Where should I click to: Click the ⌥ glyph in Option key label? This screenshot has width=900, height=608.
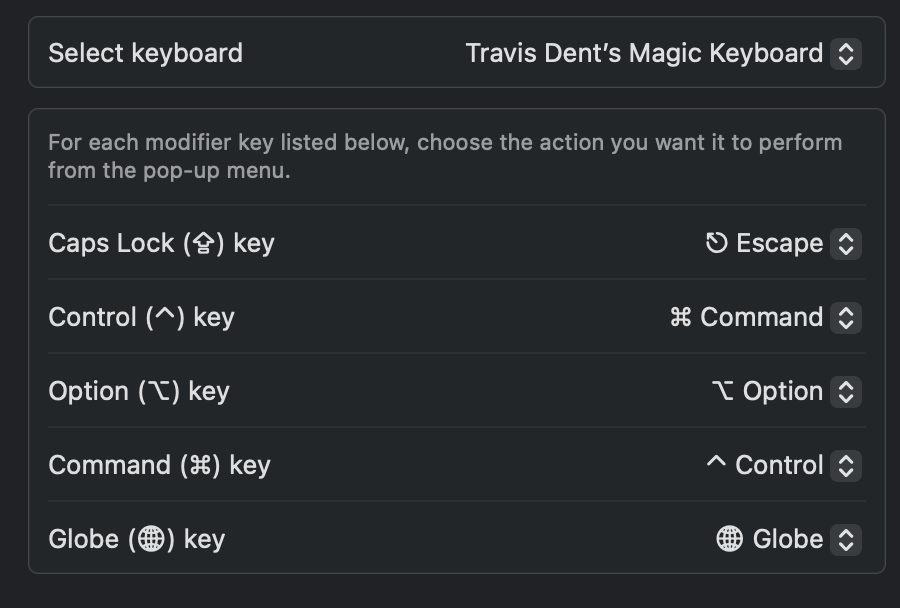158,391
